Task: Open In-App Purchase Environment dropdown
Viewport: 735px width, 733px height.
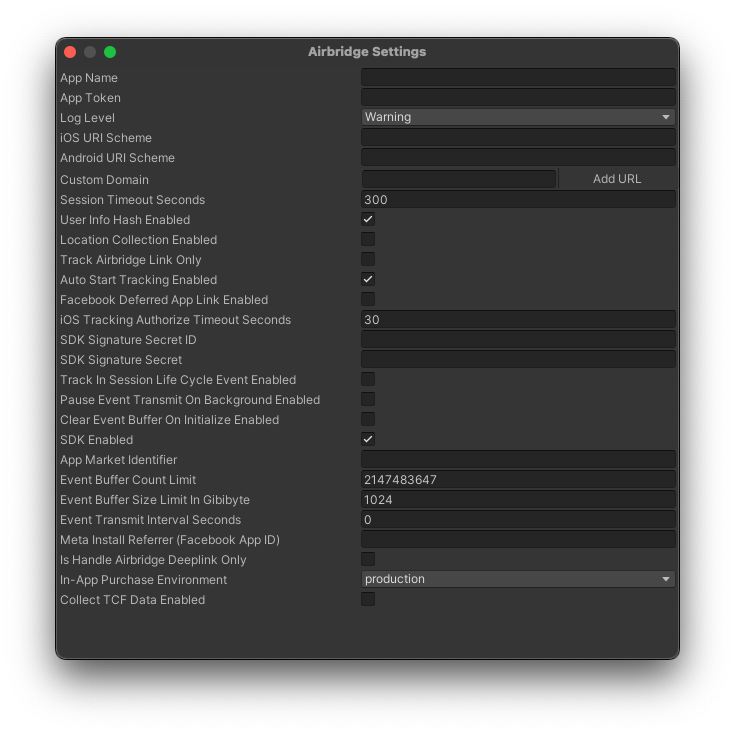Action: 518,579
